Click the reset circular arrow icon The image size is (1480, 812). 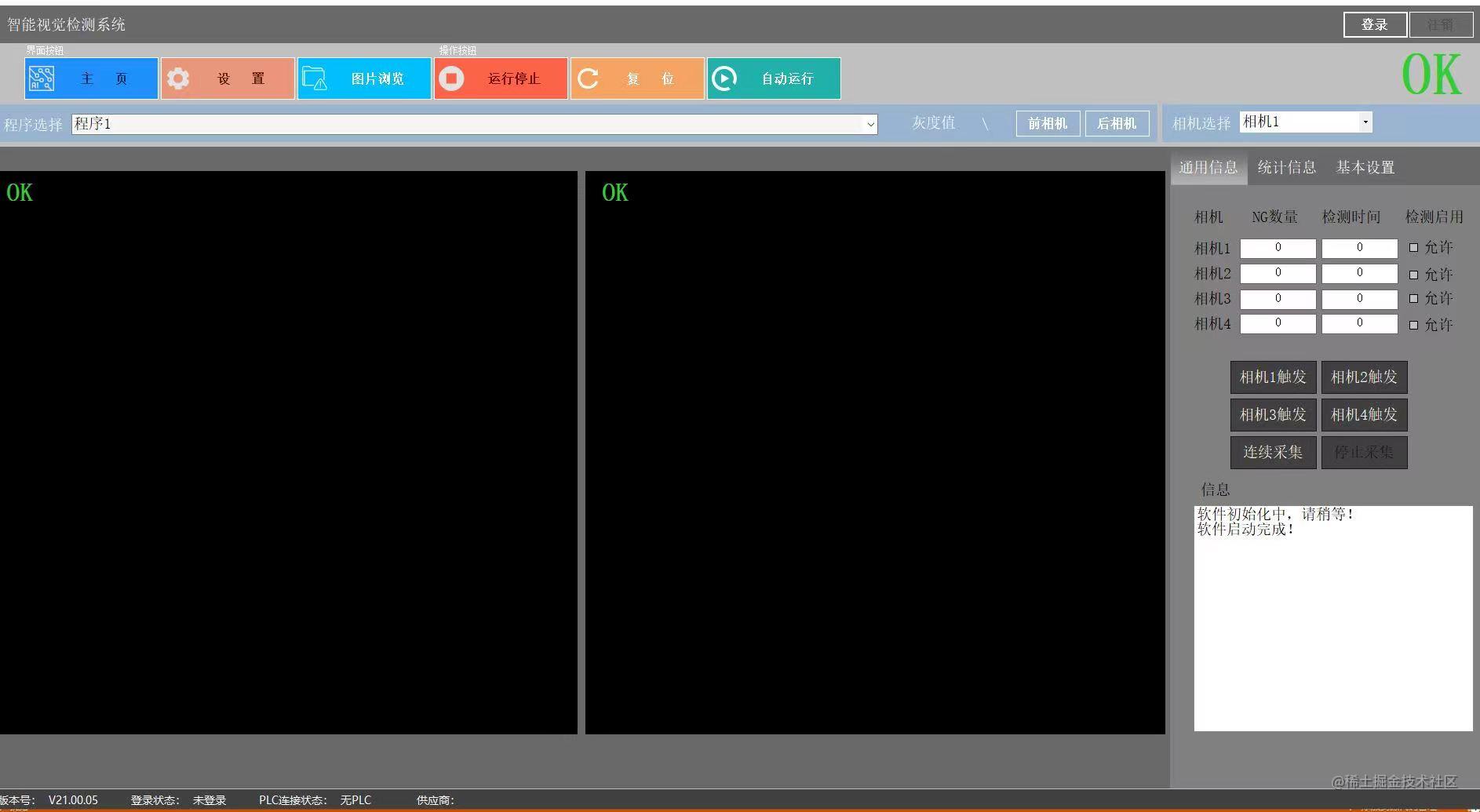coord(588,78)
